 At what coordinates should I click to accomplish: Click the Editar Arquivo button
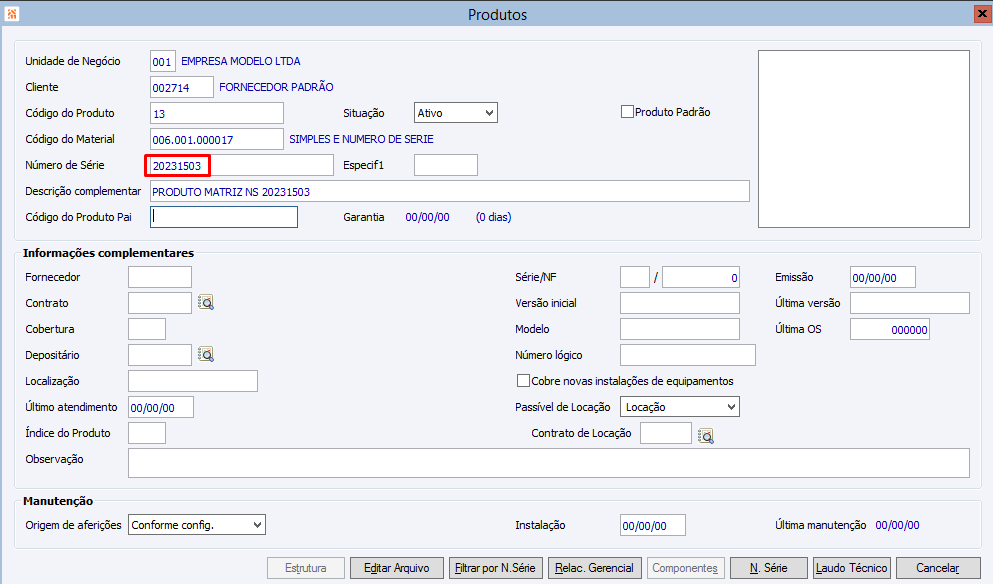pos(396,568)
